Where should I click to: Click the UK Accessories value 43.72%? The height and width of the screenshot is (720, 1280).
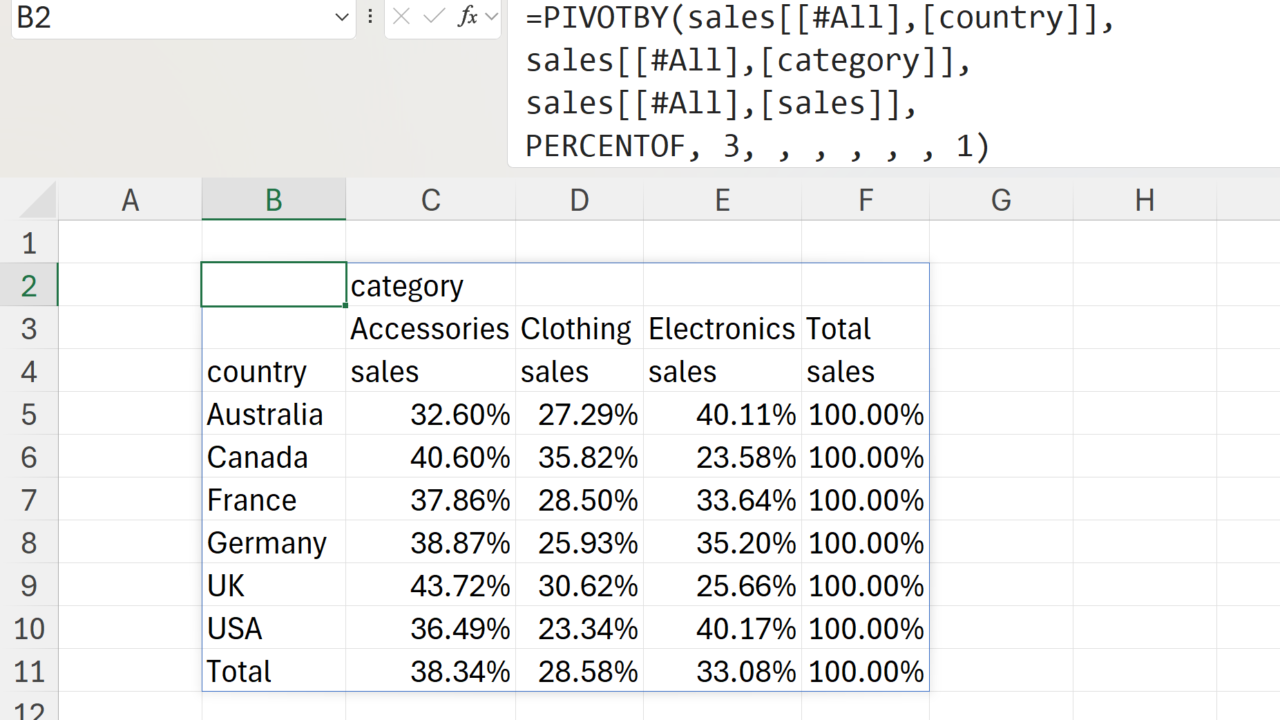[x=460, y=586]
